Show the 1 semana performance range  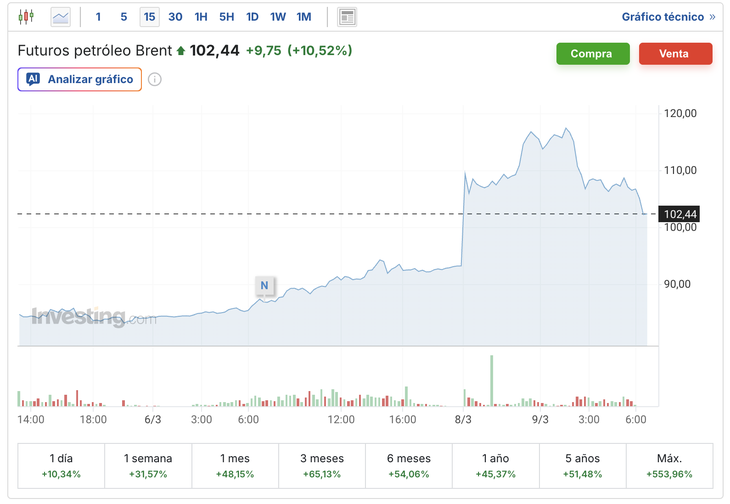(x=148, y=465)
